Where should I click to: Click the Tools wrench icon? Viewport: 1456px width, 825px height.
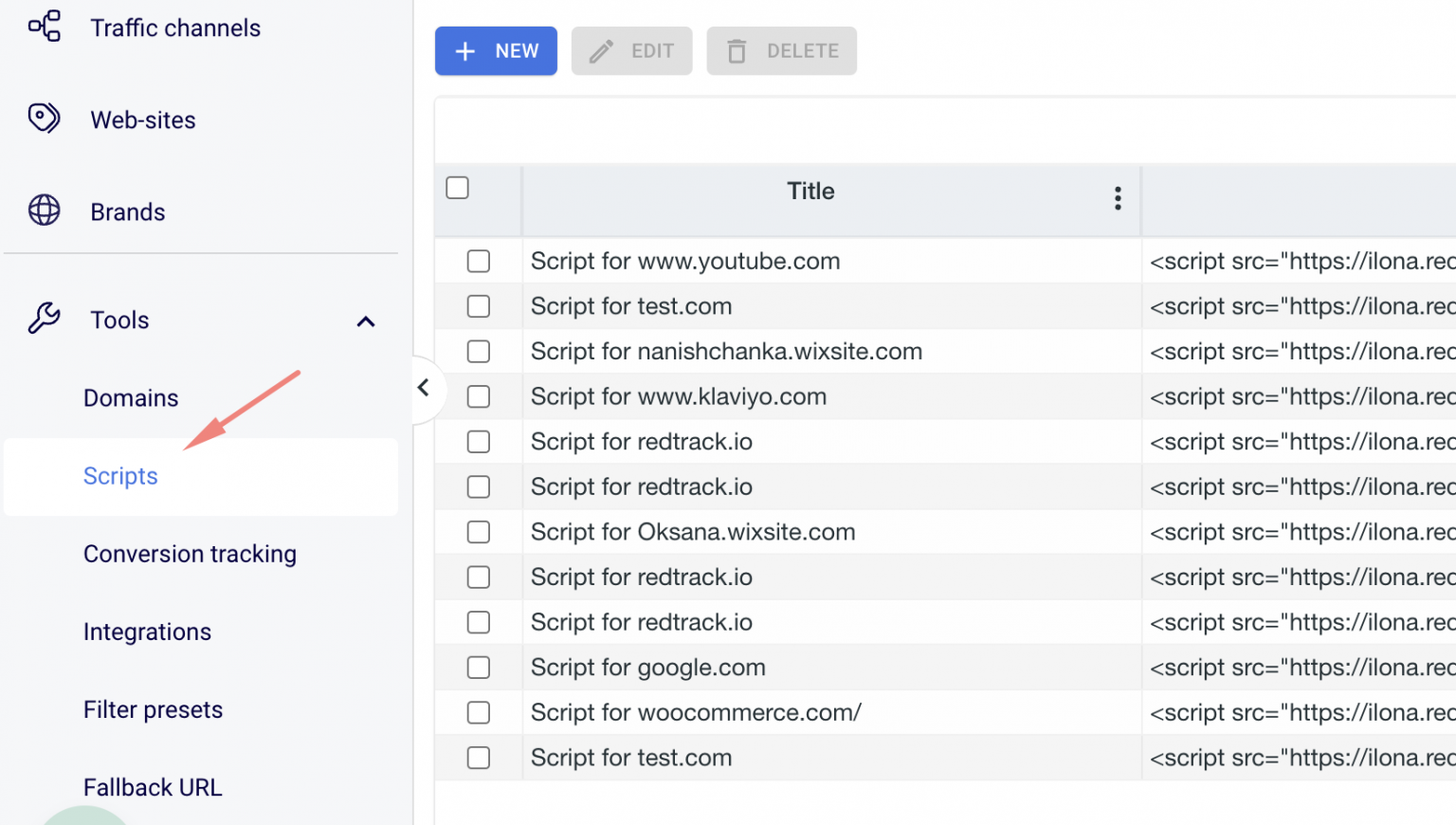[44, 320]
